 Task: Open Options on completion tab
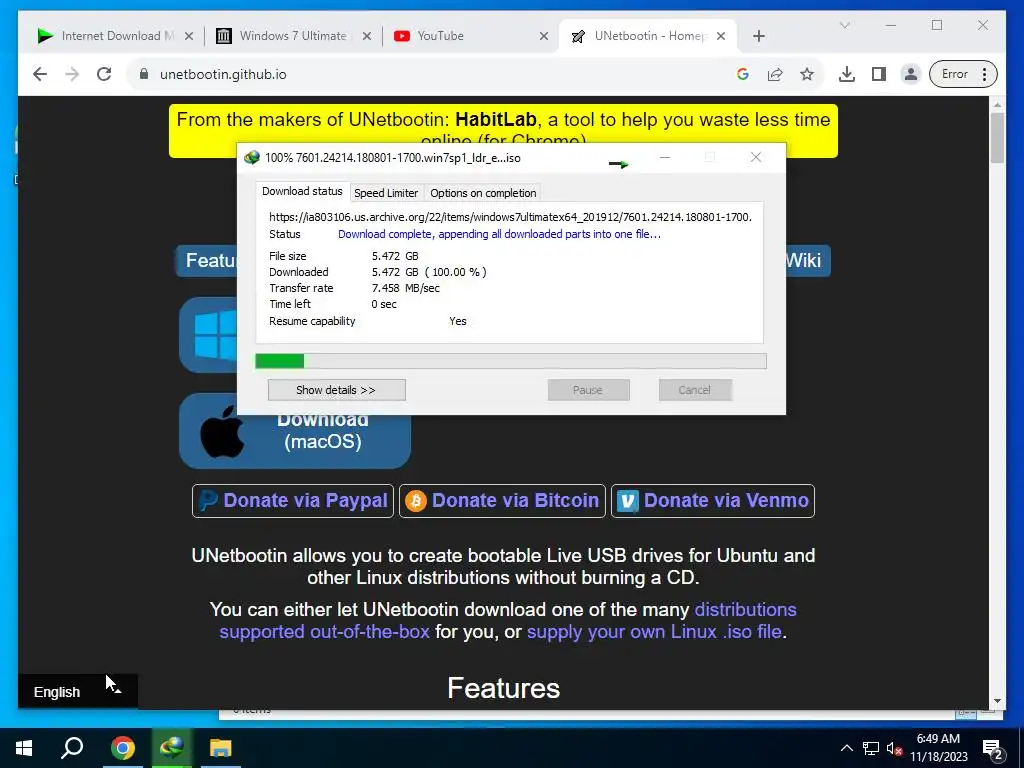483,193
